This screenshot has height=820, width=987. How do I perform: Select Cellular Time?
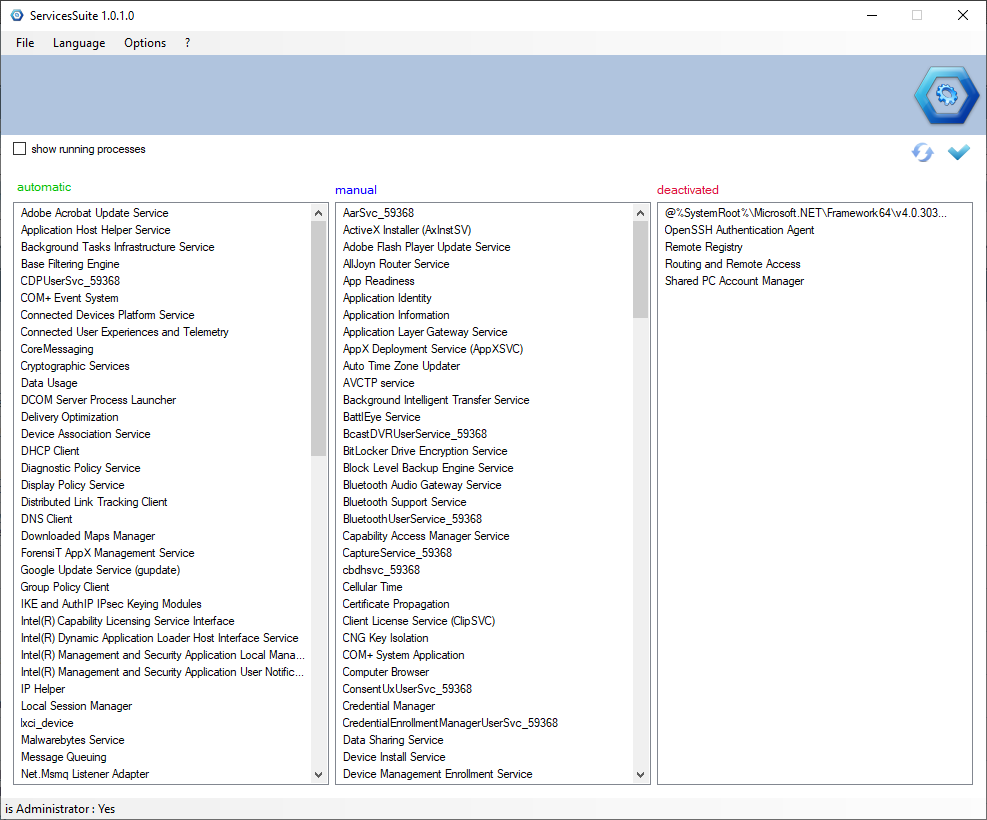372,587
